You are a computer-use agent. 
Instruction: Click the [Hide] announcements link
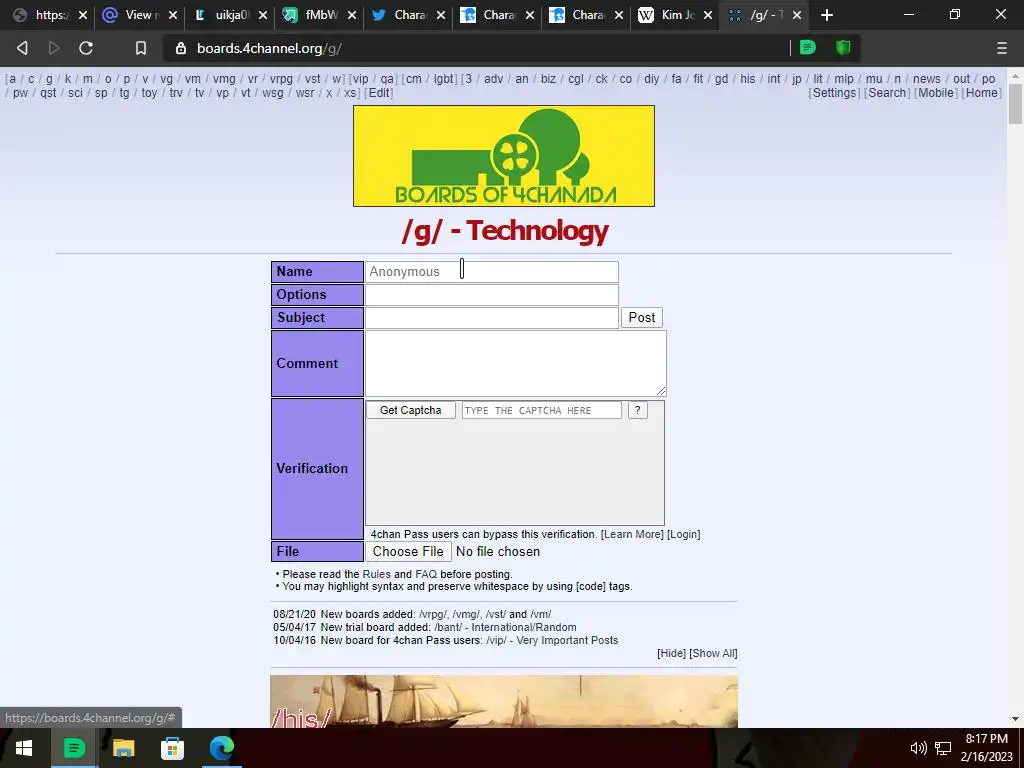pos(671,653)
